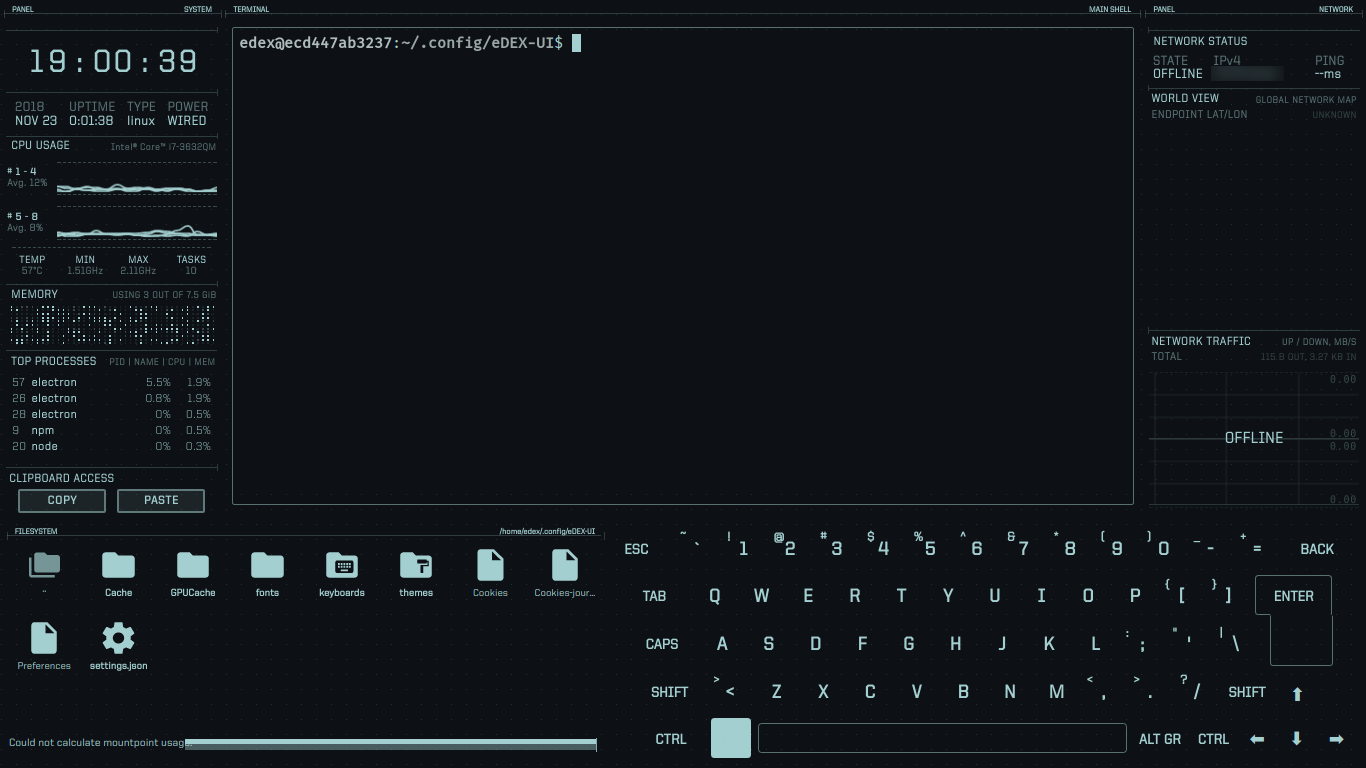Viewport: 1366px width, 768px height.
Task: Hit the ENTER key on on-screen keyboard
Action: coord(1294,596)
